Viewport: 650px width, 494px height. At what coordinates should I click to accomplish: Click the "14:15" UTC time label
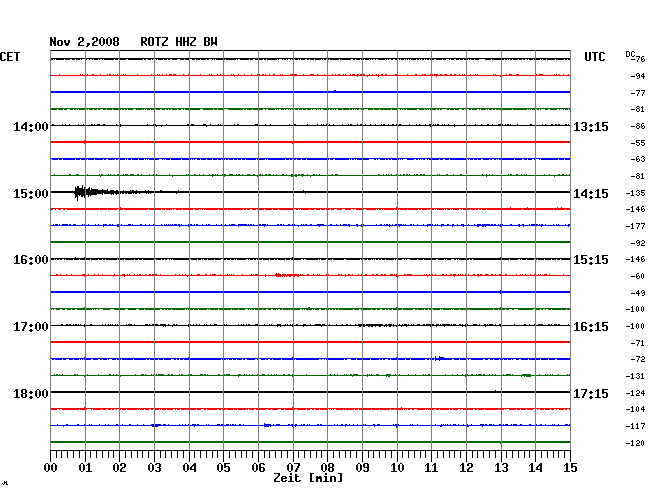(x=591, y=194)
